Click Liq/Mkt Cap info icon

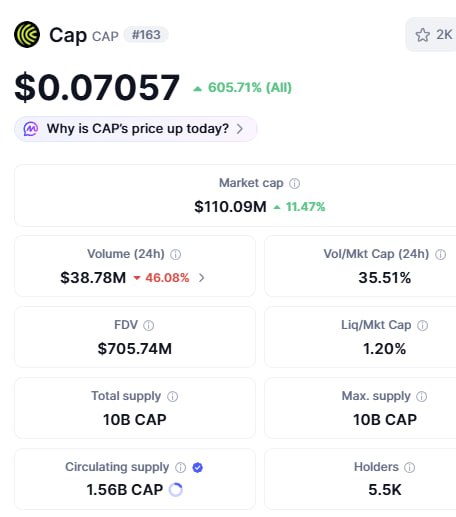(x=423, y=325)
